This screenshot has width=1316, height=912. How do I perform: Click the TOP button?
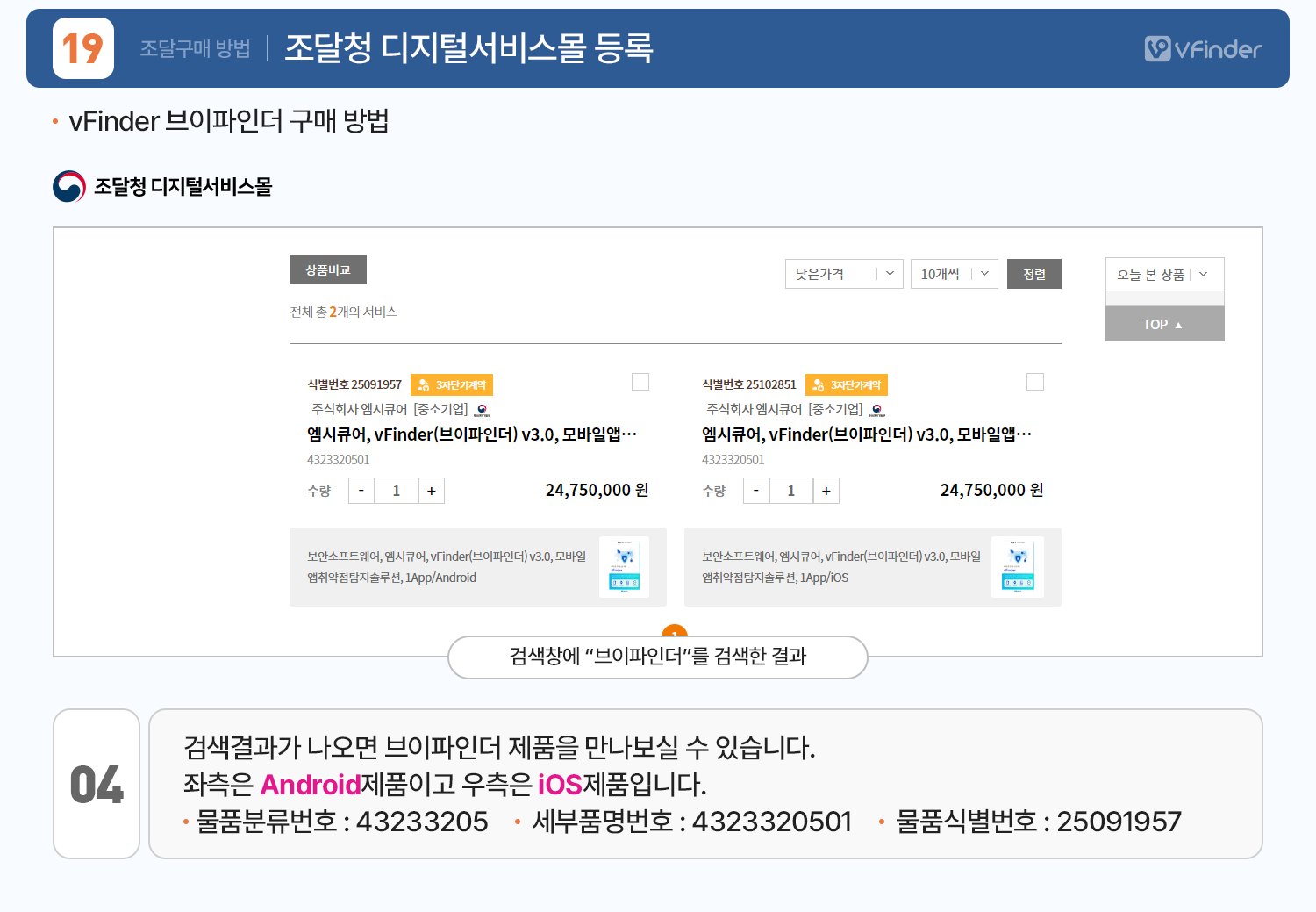coord(1165,324)
